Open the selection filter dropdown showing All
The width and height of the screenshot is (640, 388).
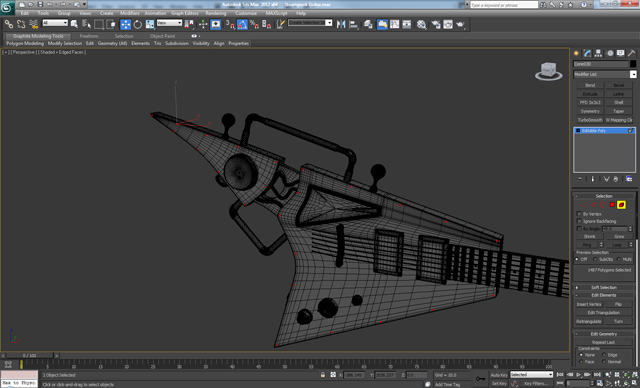pyautogui.click(x=55, y=23)
